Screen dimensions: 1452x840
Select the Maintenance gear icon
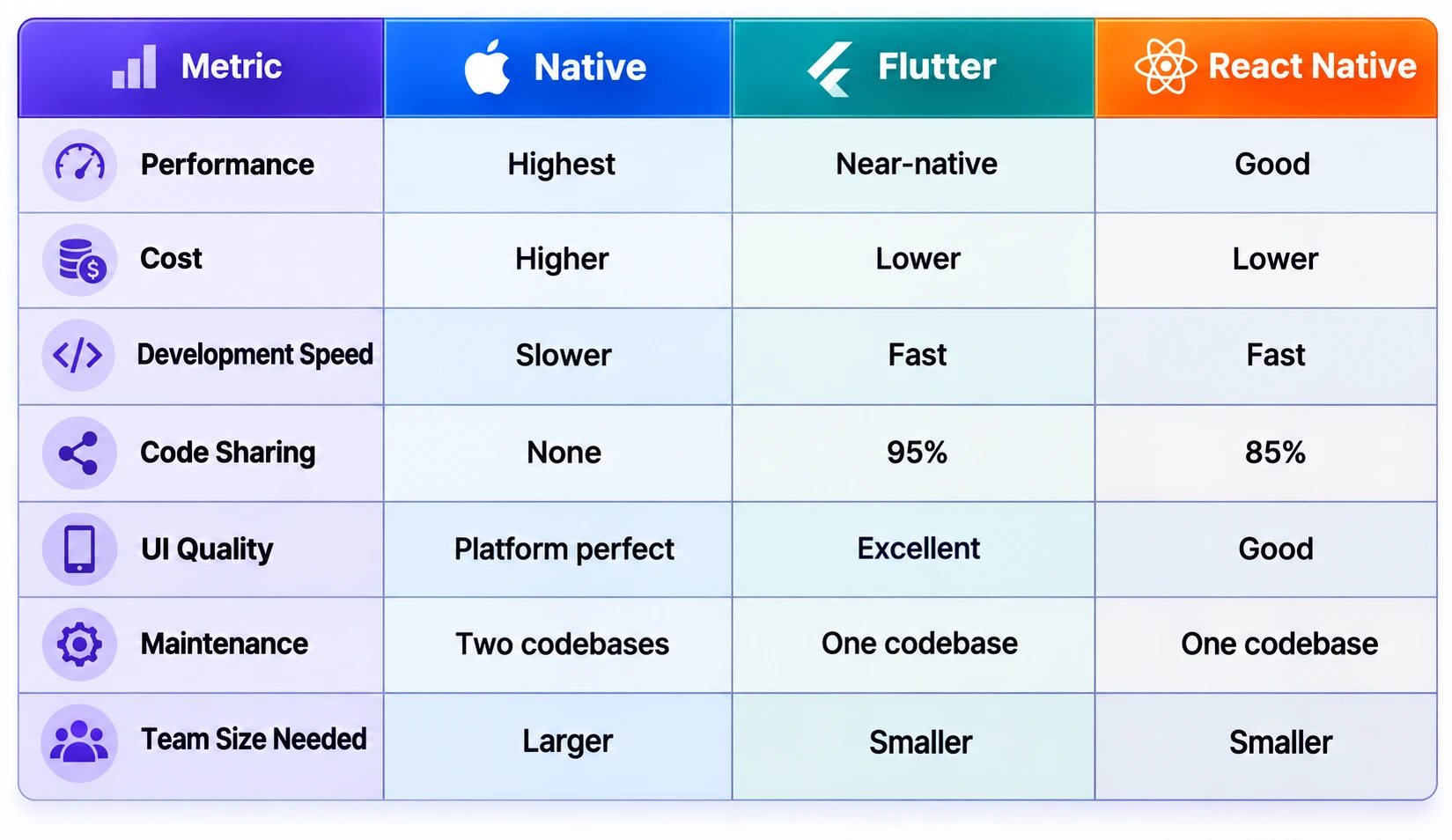pos(79,645)
